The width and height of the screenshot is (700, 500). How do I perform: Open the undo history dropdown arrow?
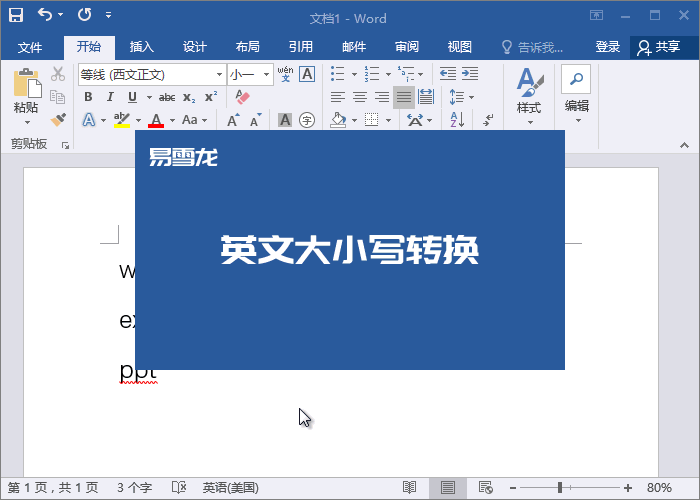[60, 15]
